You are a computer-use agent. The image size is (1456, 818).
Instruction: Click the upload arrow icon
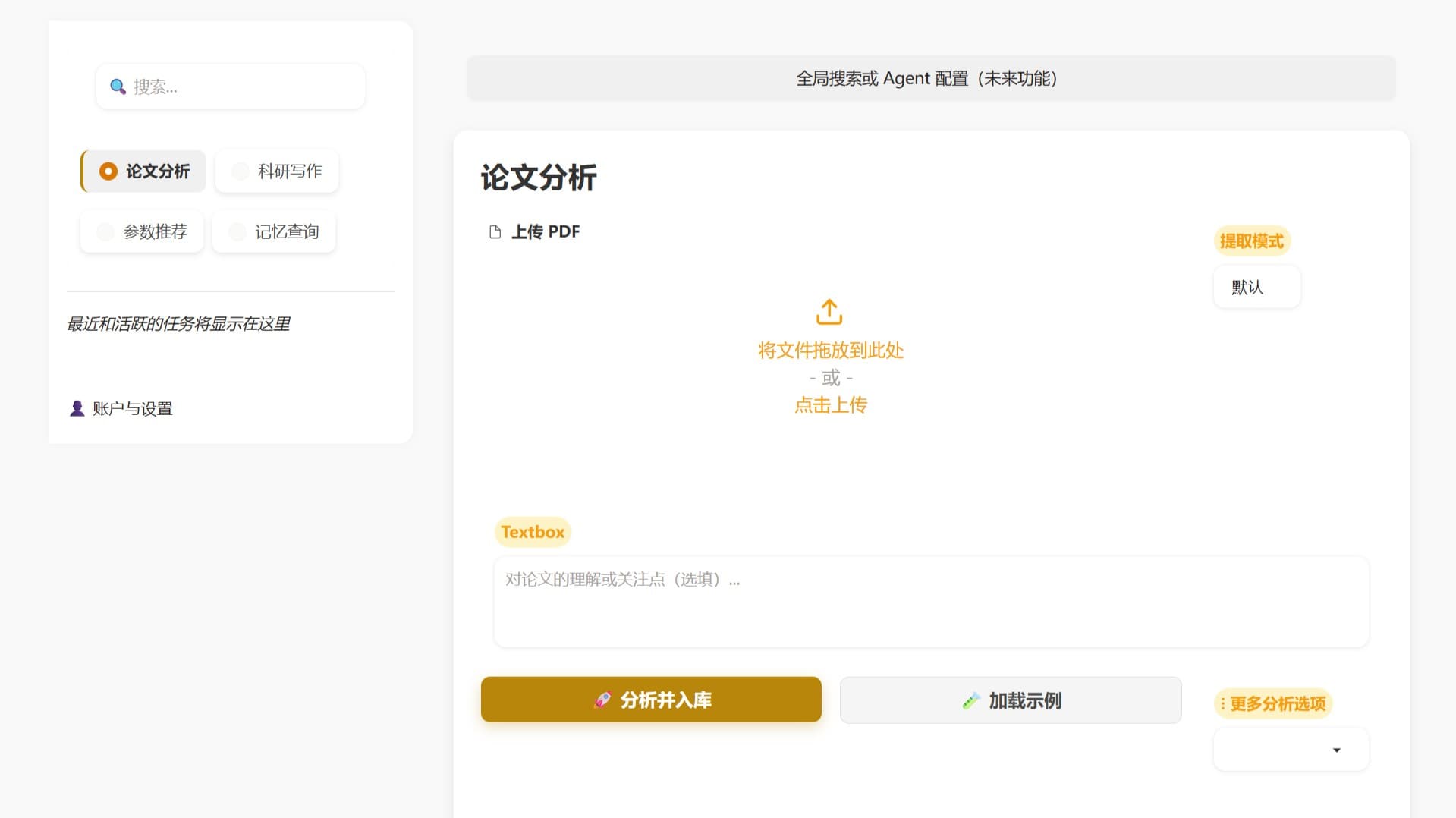[x=829, y=311]
